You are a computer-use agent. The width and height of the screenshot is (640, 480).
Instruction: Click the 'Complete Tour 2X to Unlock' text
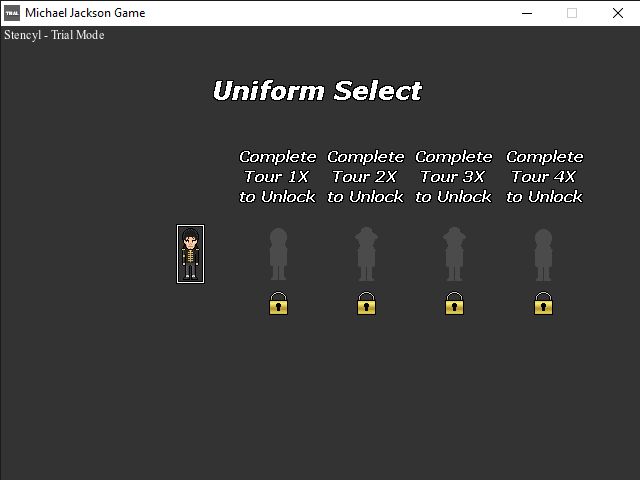[x=366, y=177]
